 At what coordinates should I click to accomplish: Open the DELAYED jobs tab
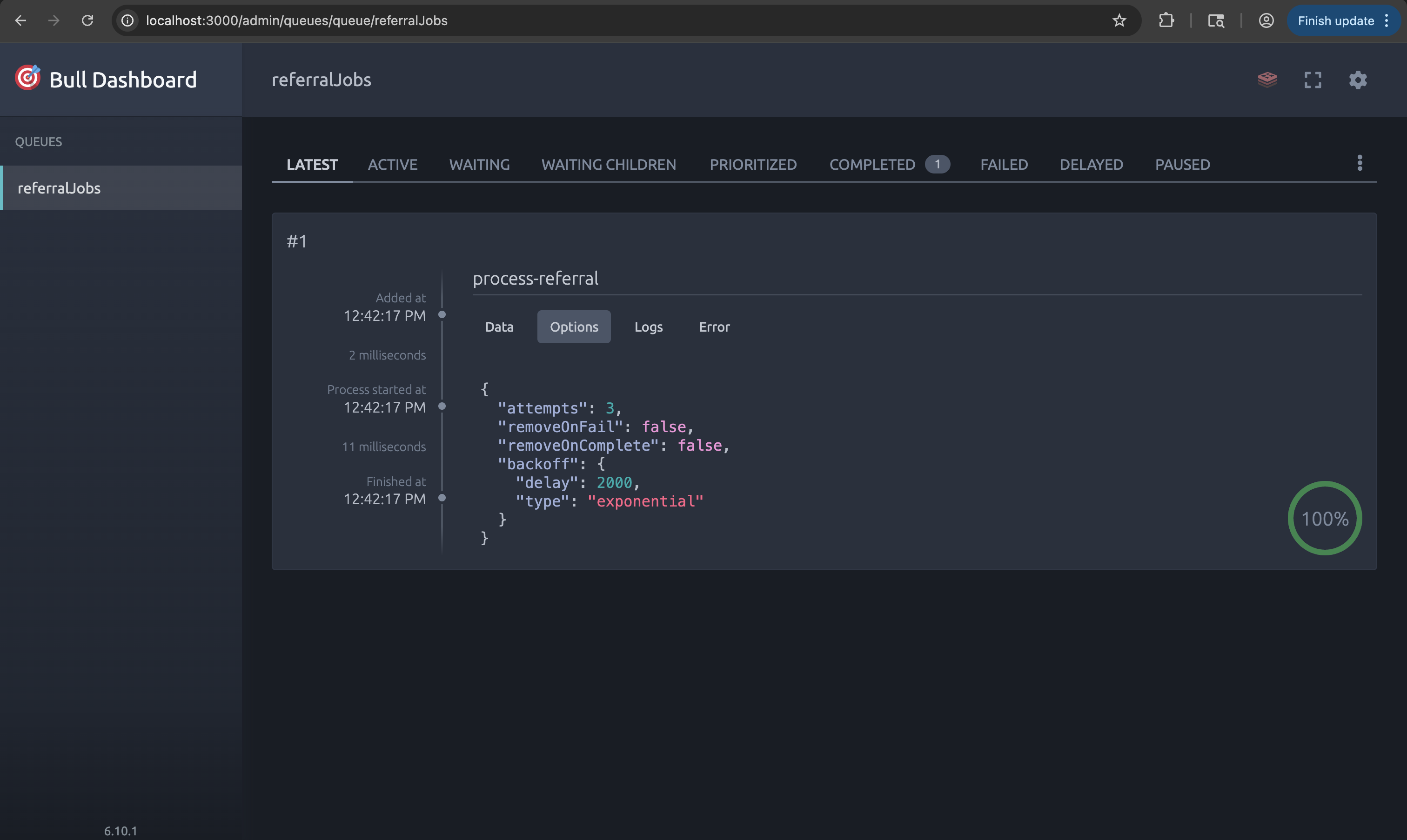[x=1091, y=165]
